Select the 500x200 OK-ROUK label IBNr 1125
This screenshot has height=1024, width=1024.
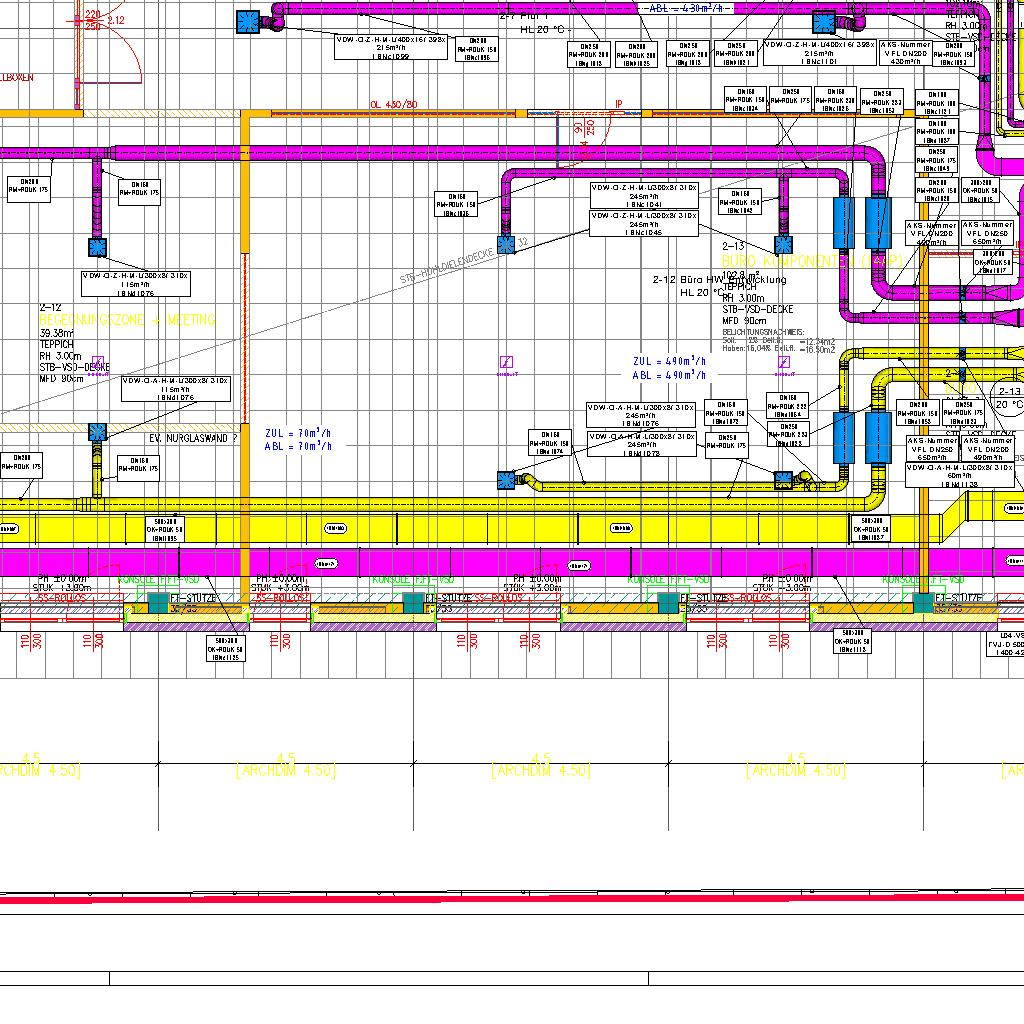226,649
